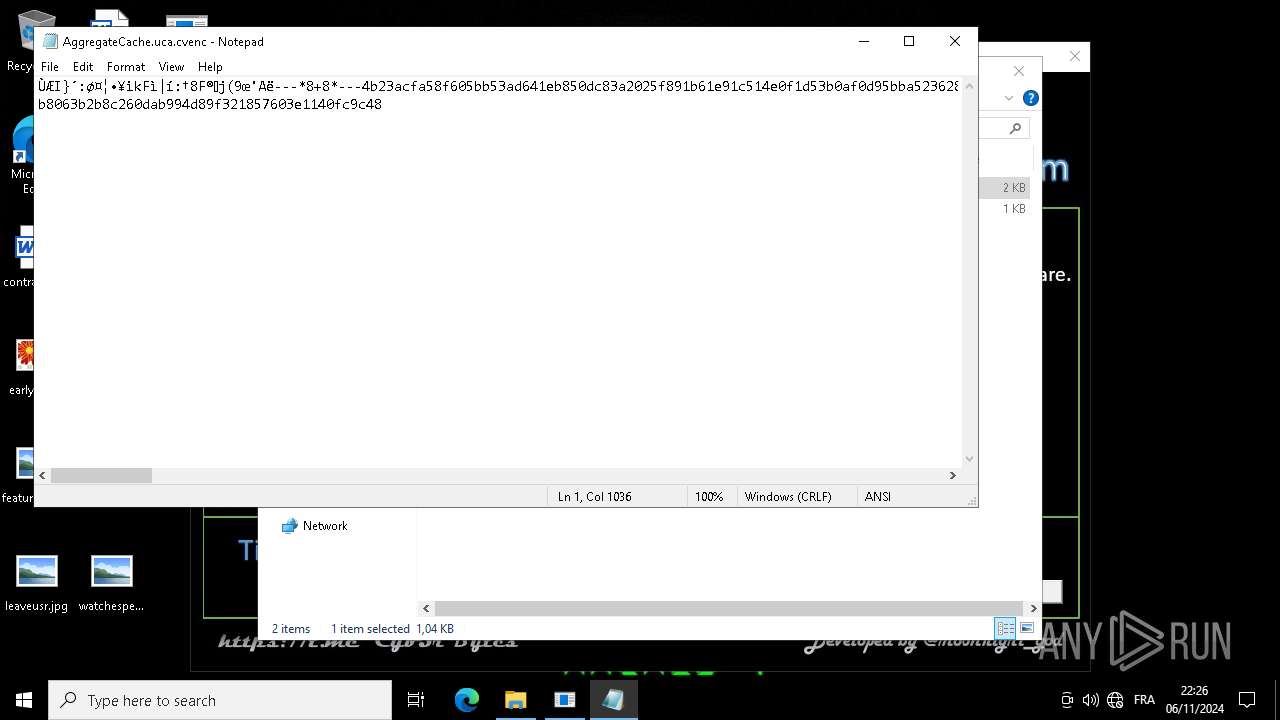The height and width of the screenshot is (720, 1280).
Task: Click the FRA language indicator
Action: 1144,700
